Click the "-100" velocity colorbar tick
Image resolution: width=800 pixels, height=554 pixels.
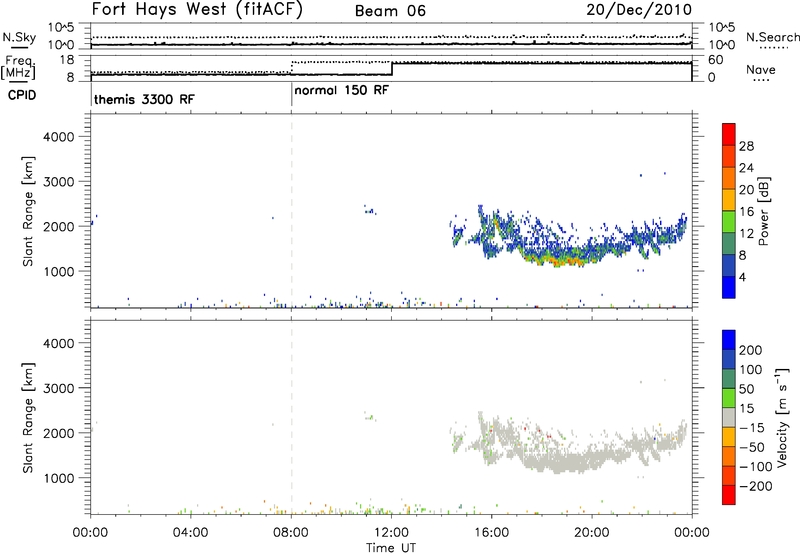[x=755, y=467]
